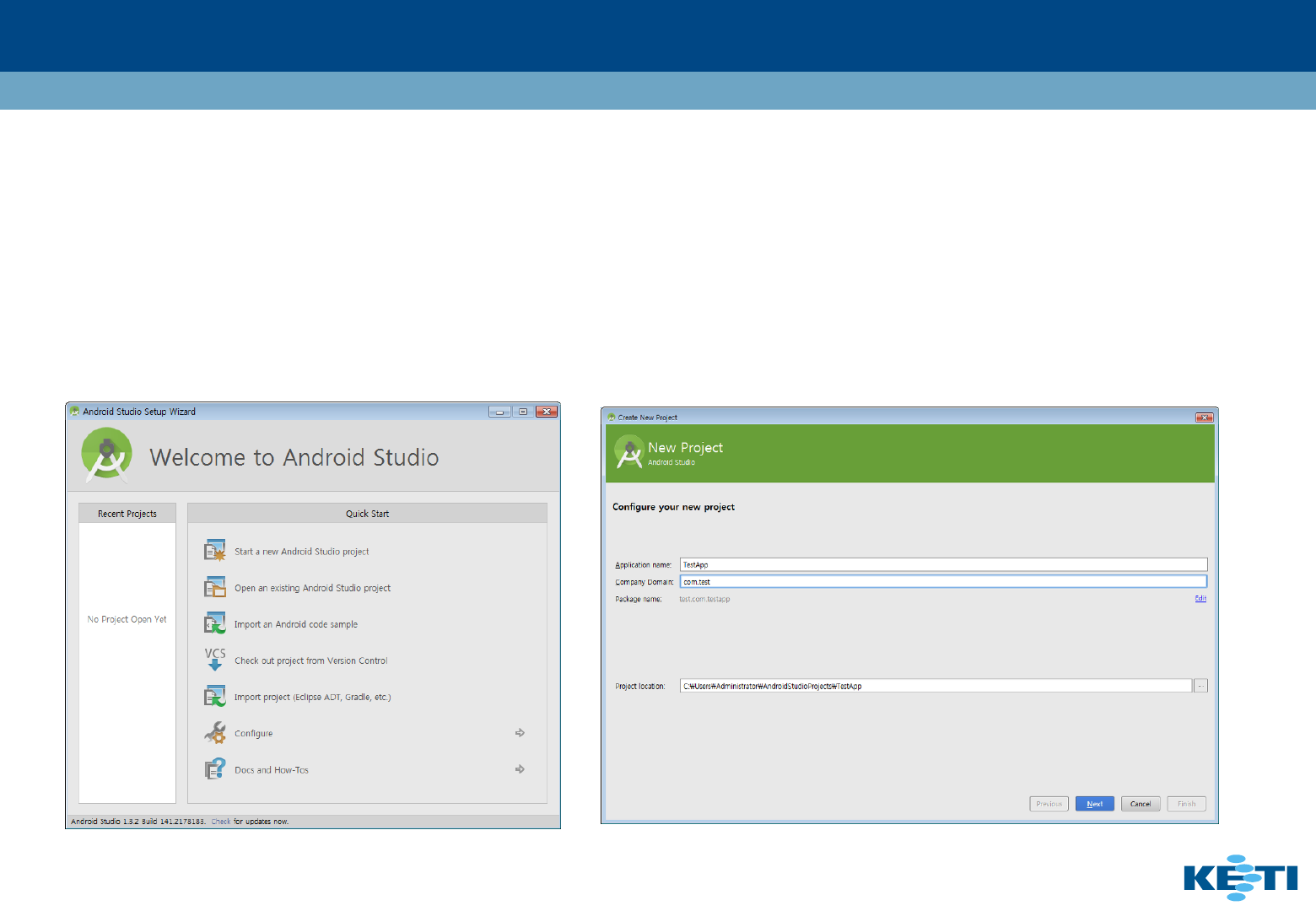Click the Finish button
Screen dimensions: 1316x911
(1187, 804)
